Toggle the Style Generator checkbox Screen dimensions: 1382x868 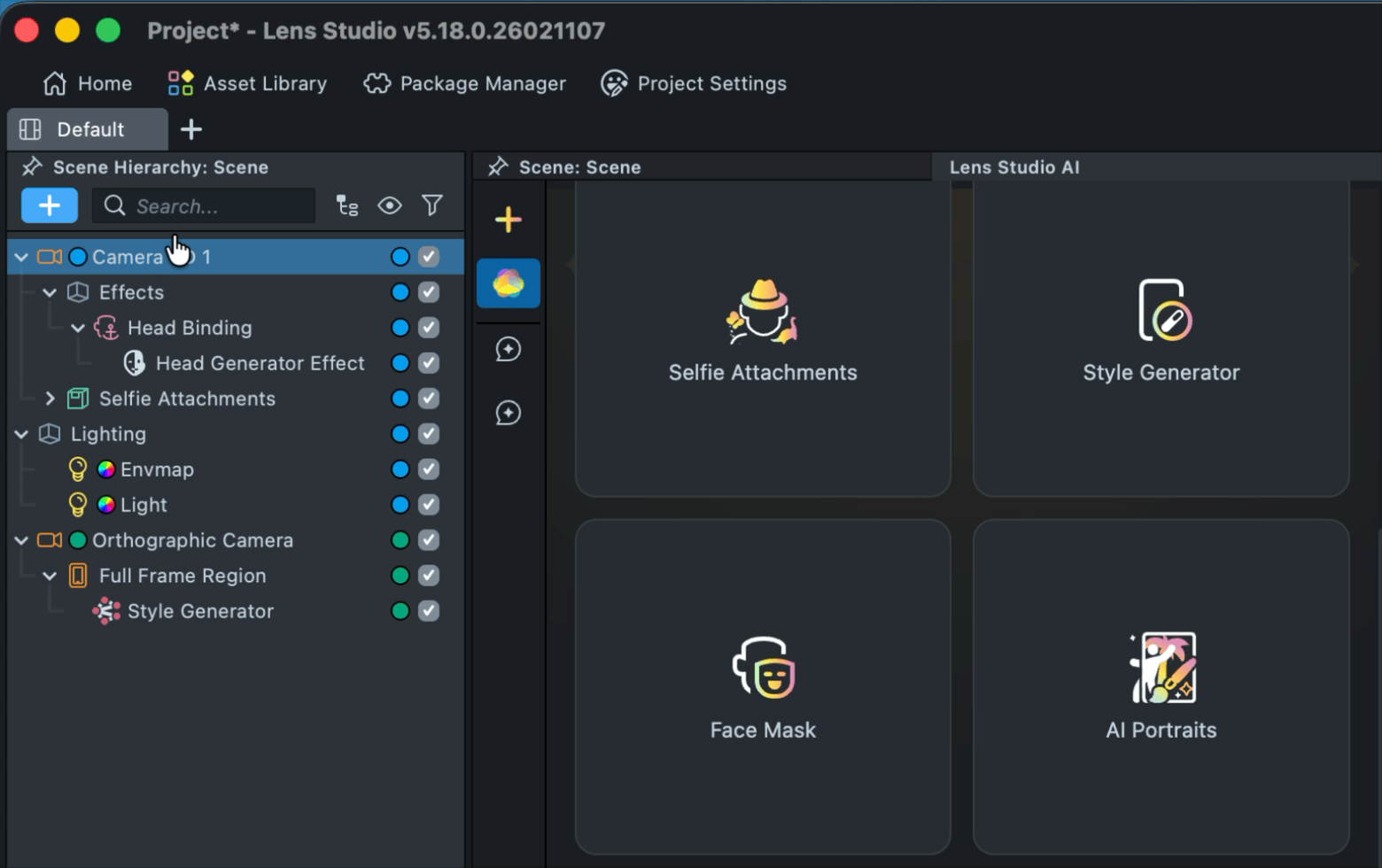[x=429, y=611]
